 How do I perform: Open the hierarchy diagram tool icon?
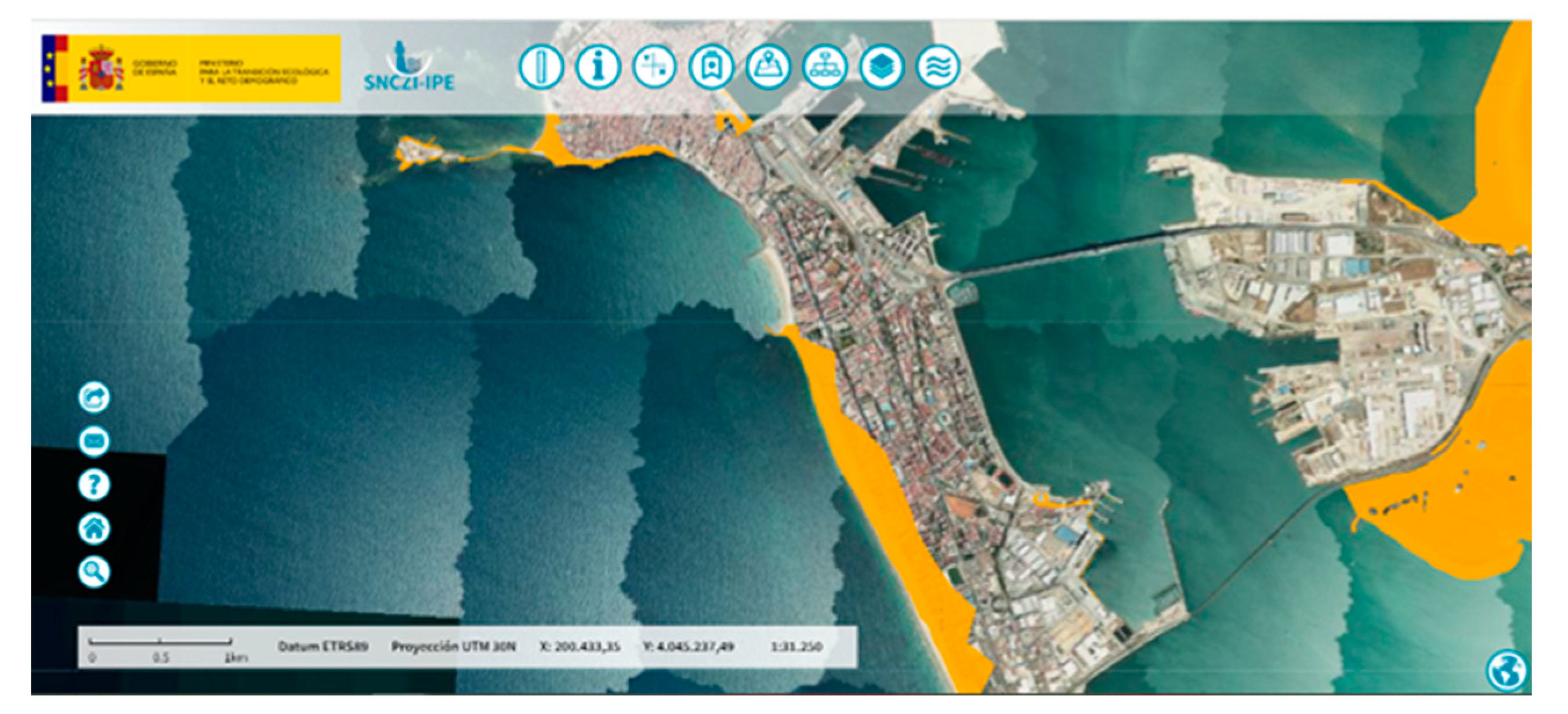[824, 67]
